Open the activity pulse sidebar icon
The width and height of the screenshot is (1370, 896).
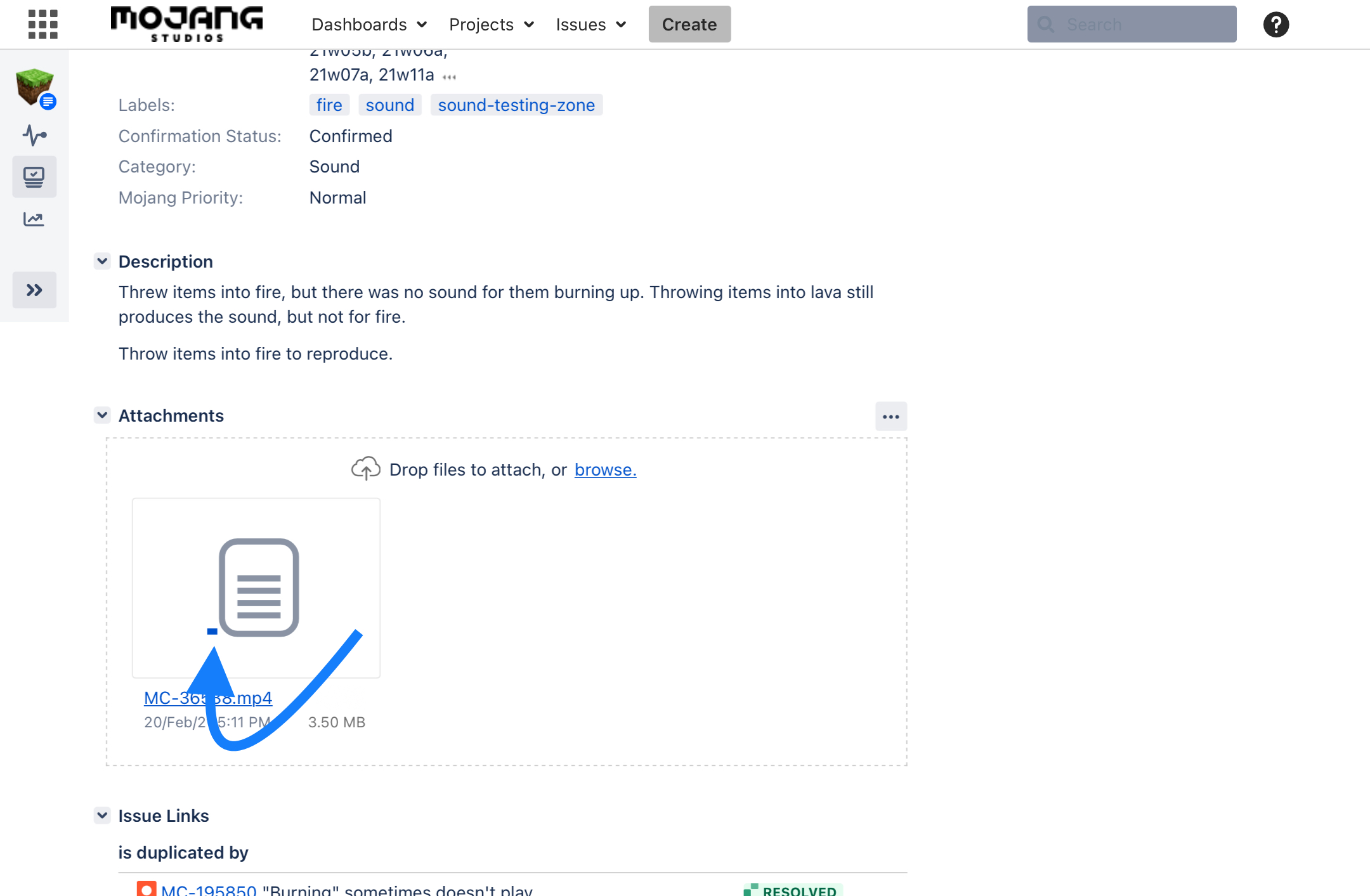pos(34,135)
